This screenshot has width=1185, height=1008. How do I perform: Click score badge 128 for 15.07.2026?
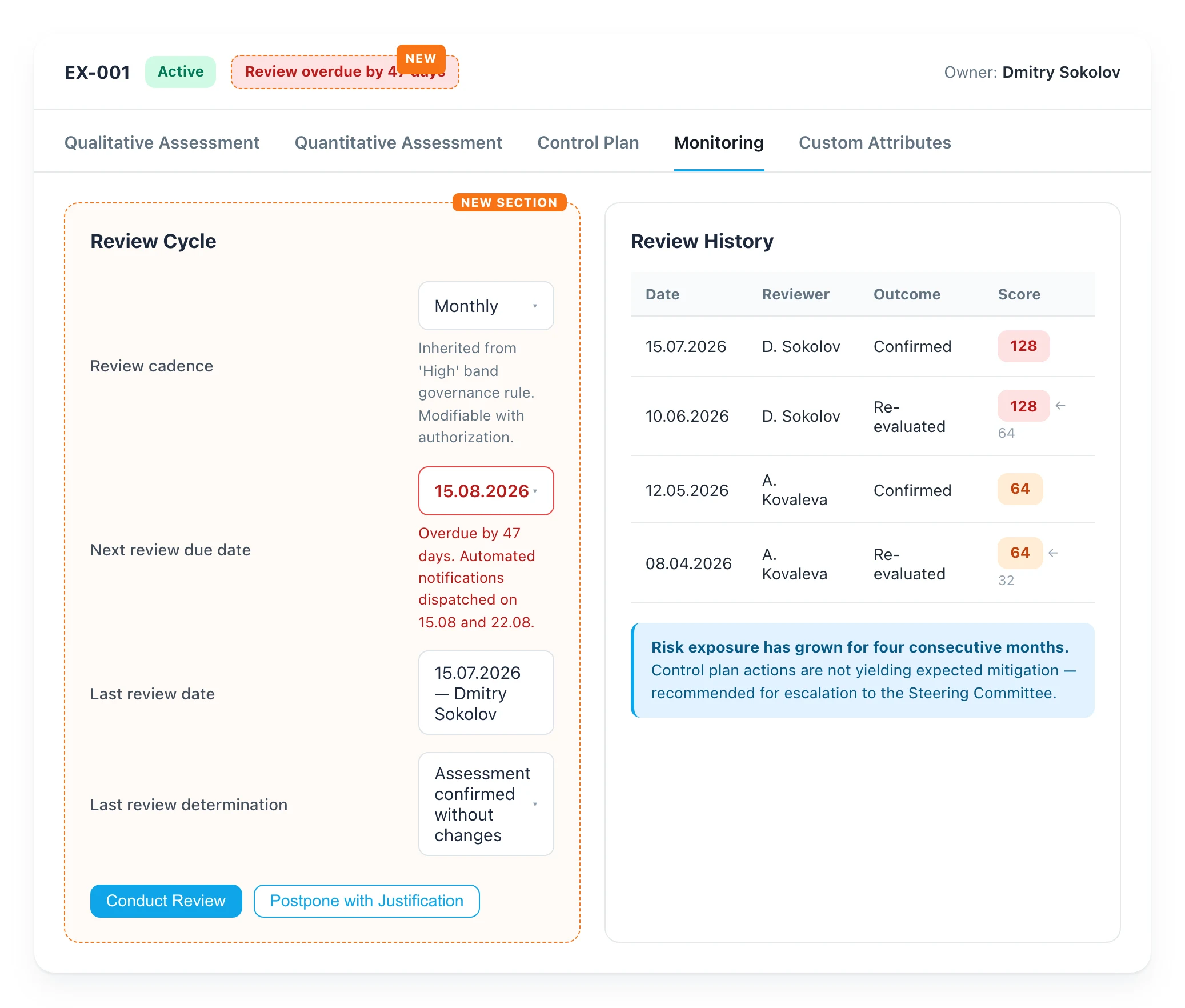click(x=1023, y=346)
